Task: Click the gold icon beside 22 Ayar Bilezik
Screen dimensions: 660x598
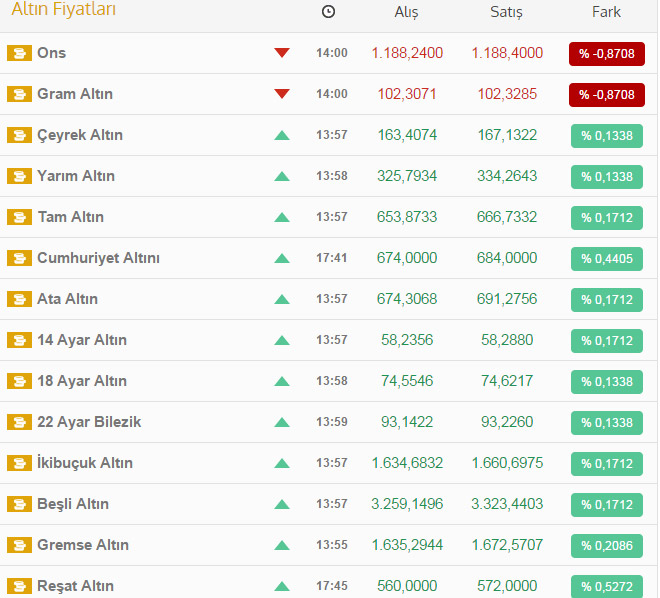Action: coord(19,423)
